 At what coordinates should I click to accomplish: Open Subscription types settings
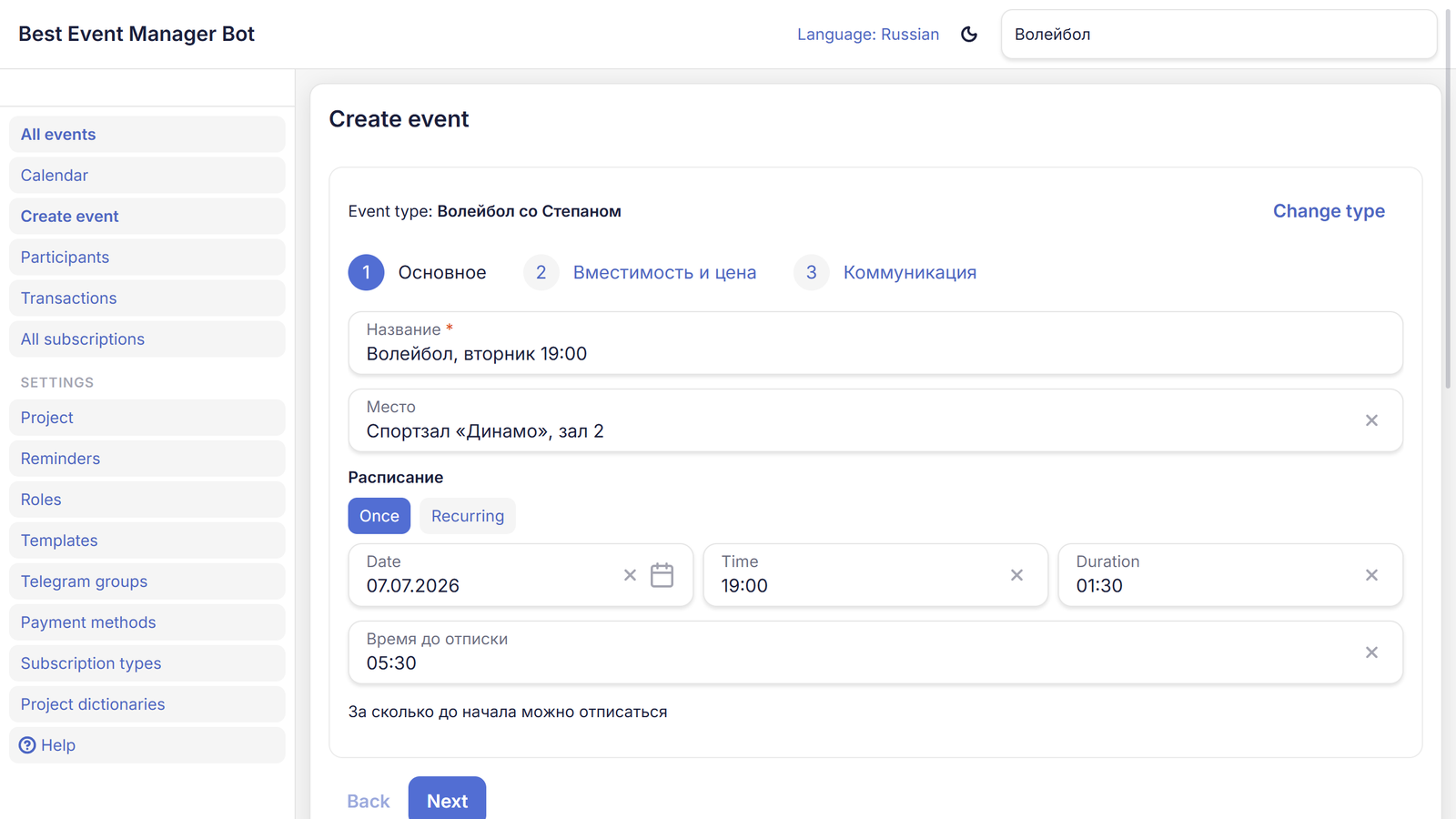coord(147,663)
